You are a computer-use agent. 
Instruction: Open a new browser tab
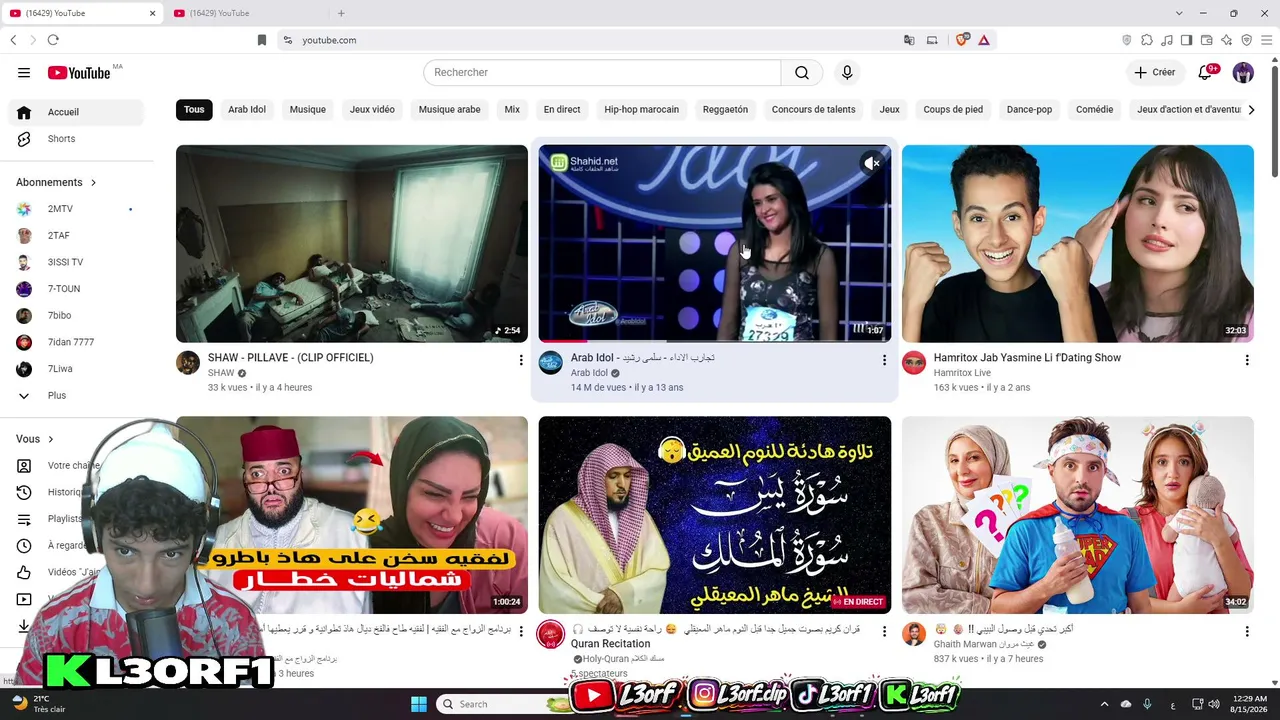point(341,13)
